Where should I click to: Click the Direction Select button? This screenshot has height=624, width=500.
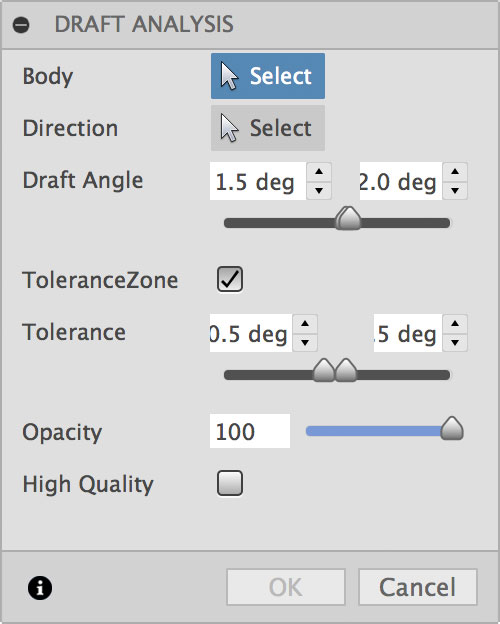click(x=268, y=128)
